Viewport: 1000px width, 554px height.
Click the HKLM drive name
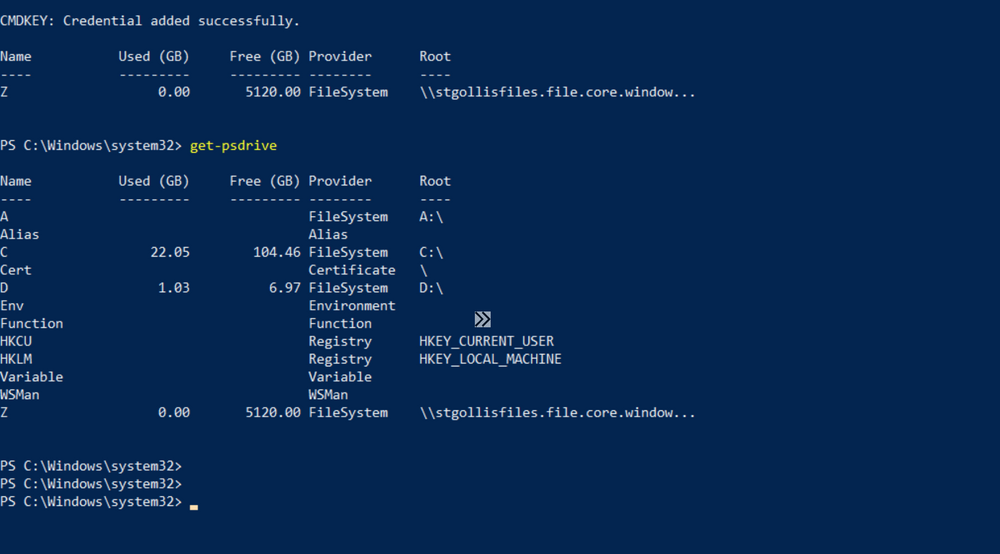(x=16, y=360)
